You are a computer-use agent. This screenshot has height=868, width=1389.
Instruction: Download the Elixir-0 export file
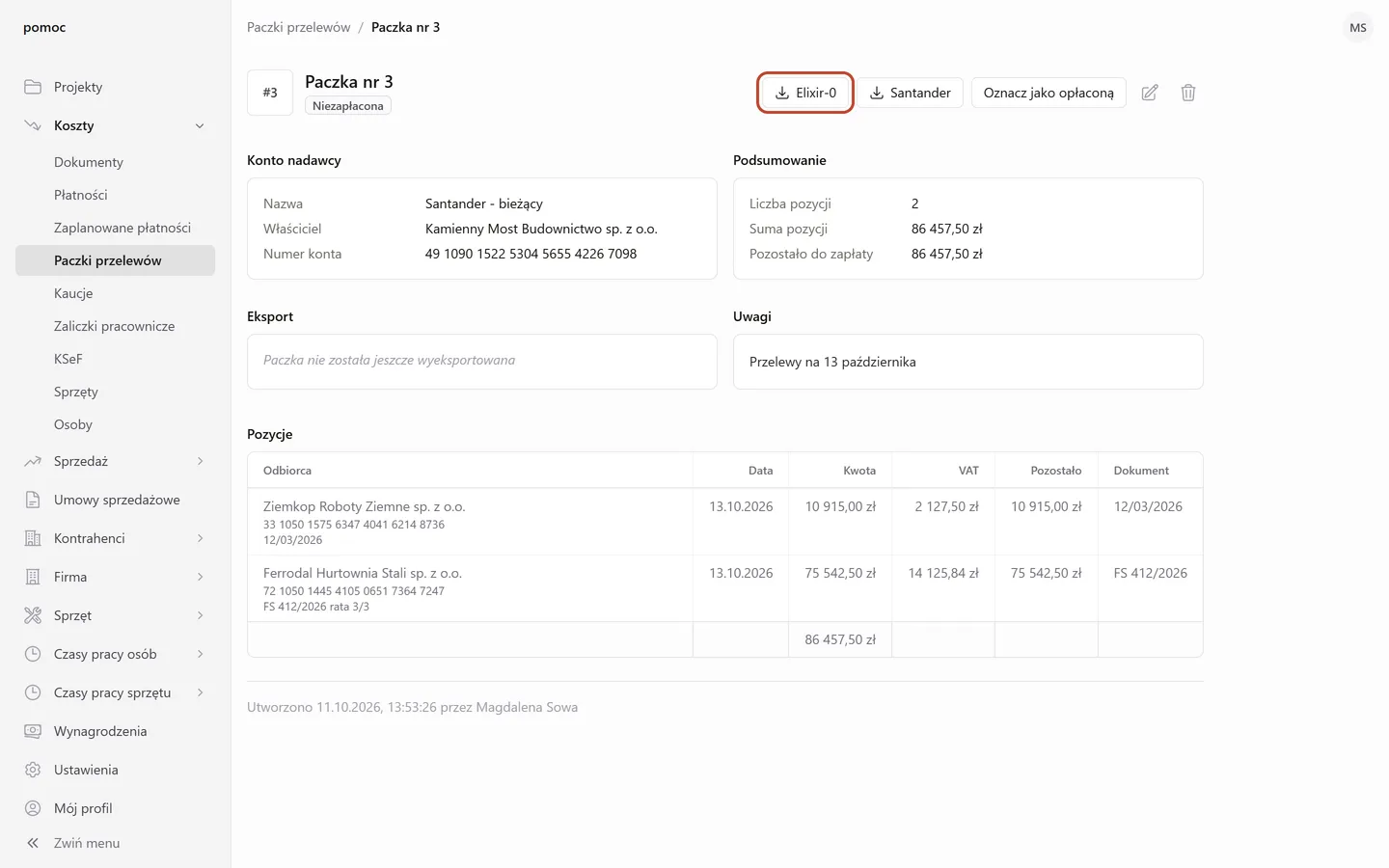[805, 93]
